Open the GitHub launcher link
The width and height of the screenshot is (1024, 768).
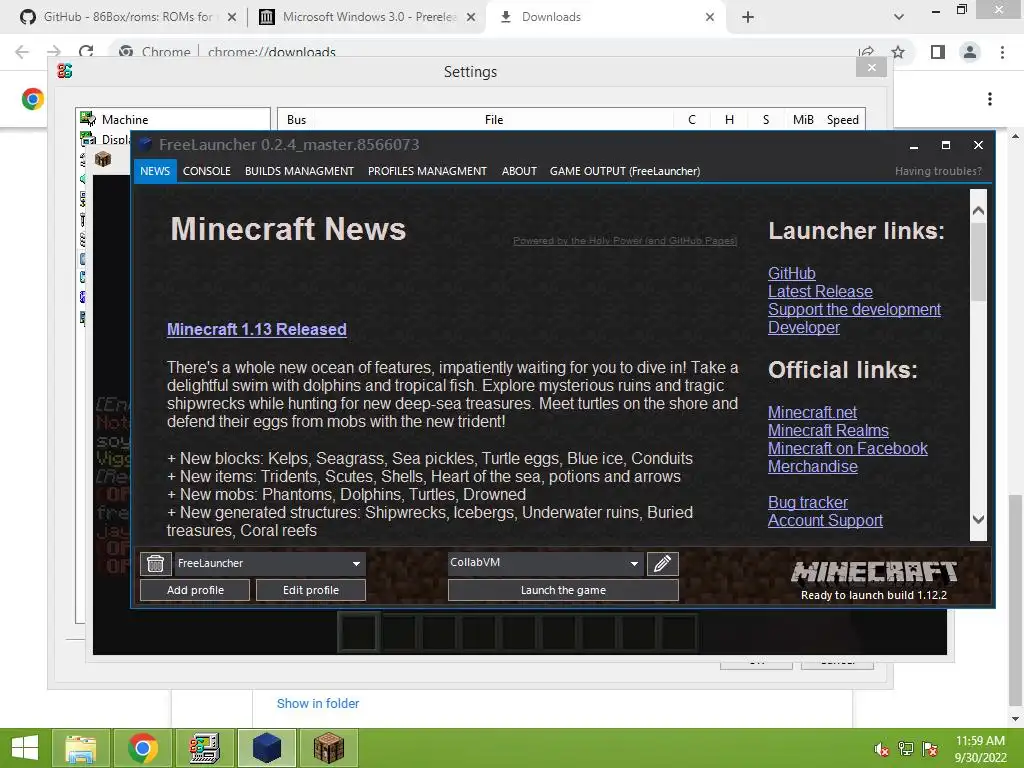point(792,273)
